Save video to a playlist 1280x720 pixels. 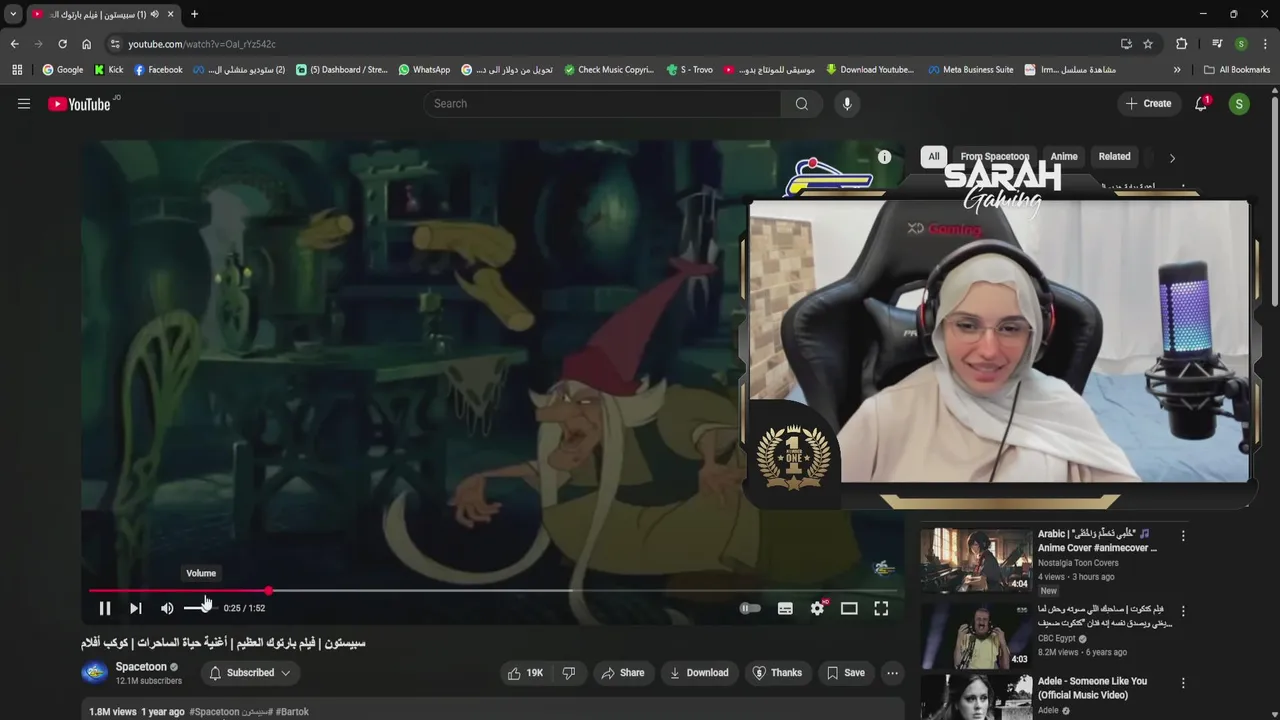click(846, 673)
